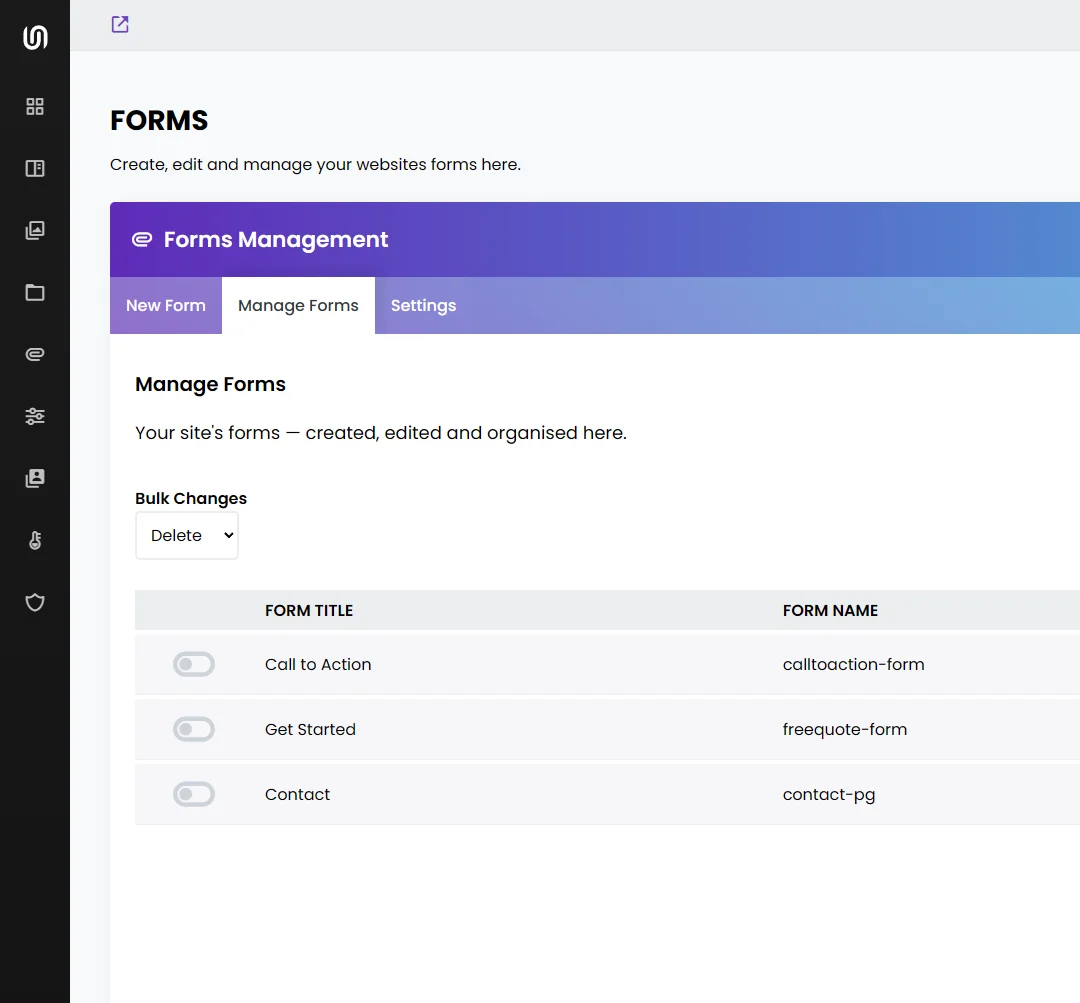Open the sliders settings icon in sidebar
This screenshot has width=1080, height=1003.
coord(35,416)
